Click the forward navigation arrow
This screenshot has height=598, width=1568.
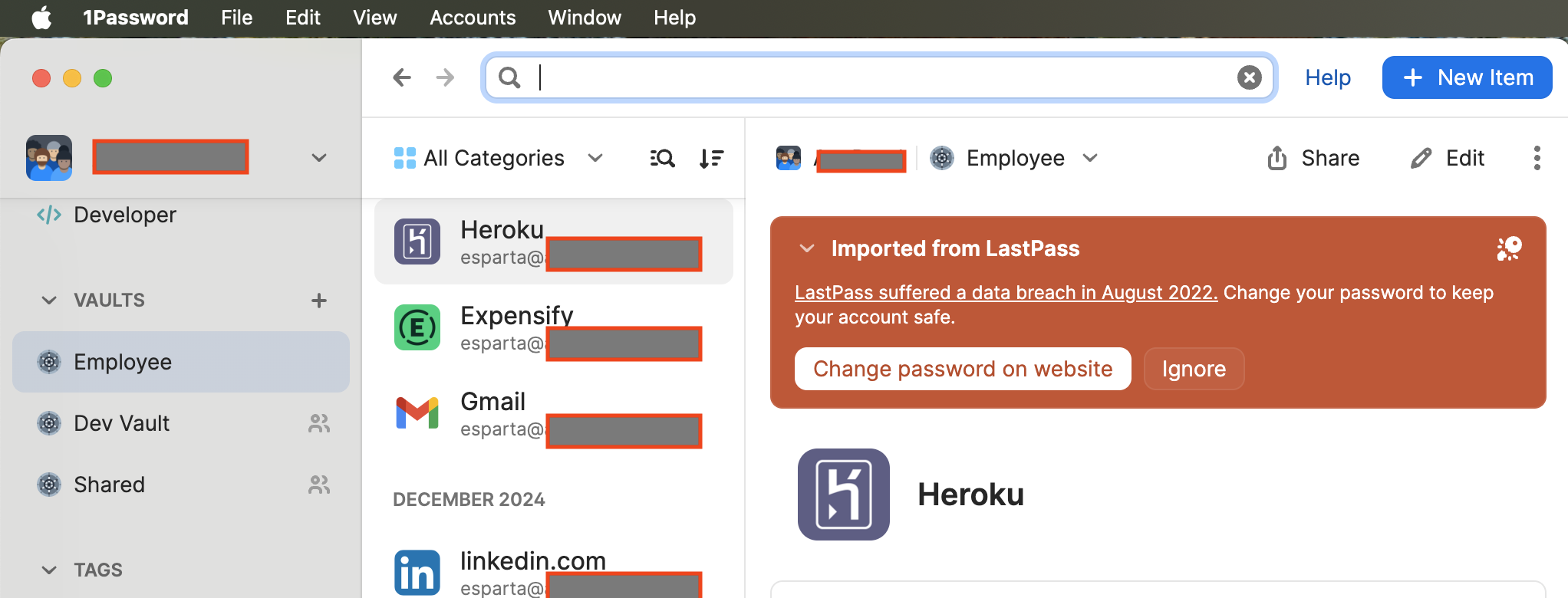pos(445,77)
